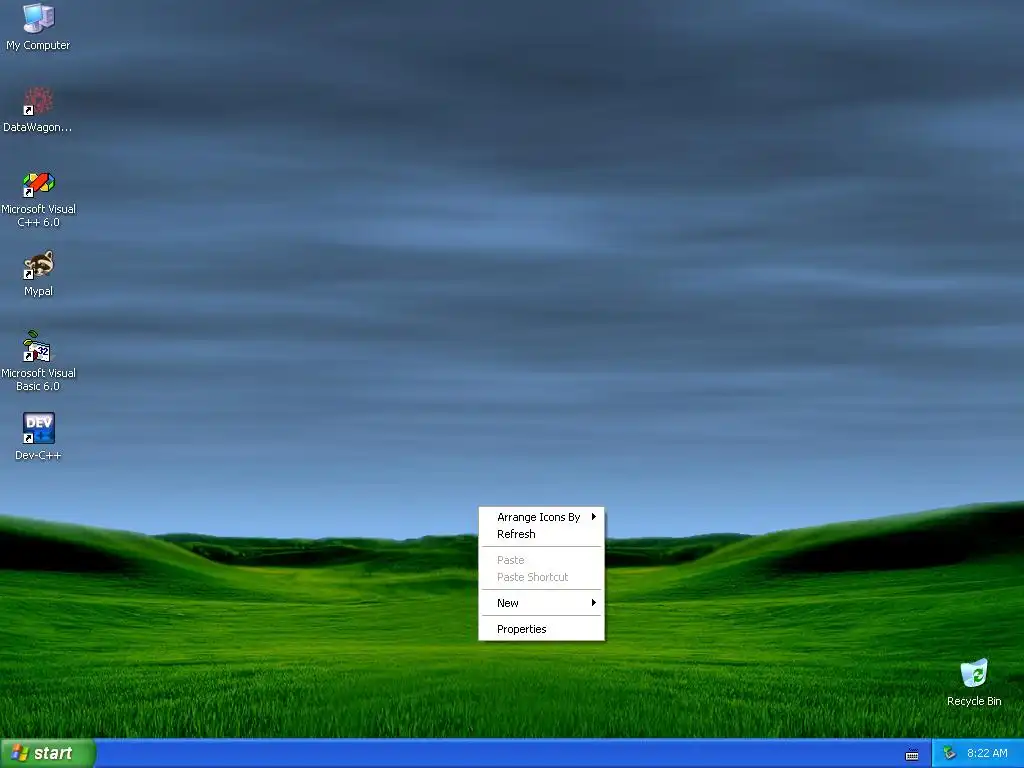Expand the Arrange Icons By submenu

541,517
